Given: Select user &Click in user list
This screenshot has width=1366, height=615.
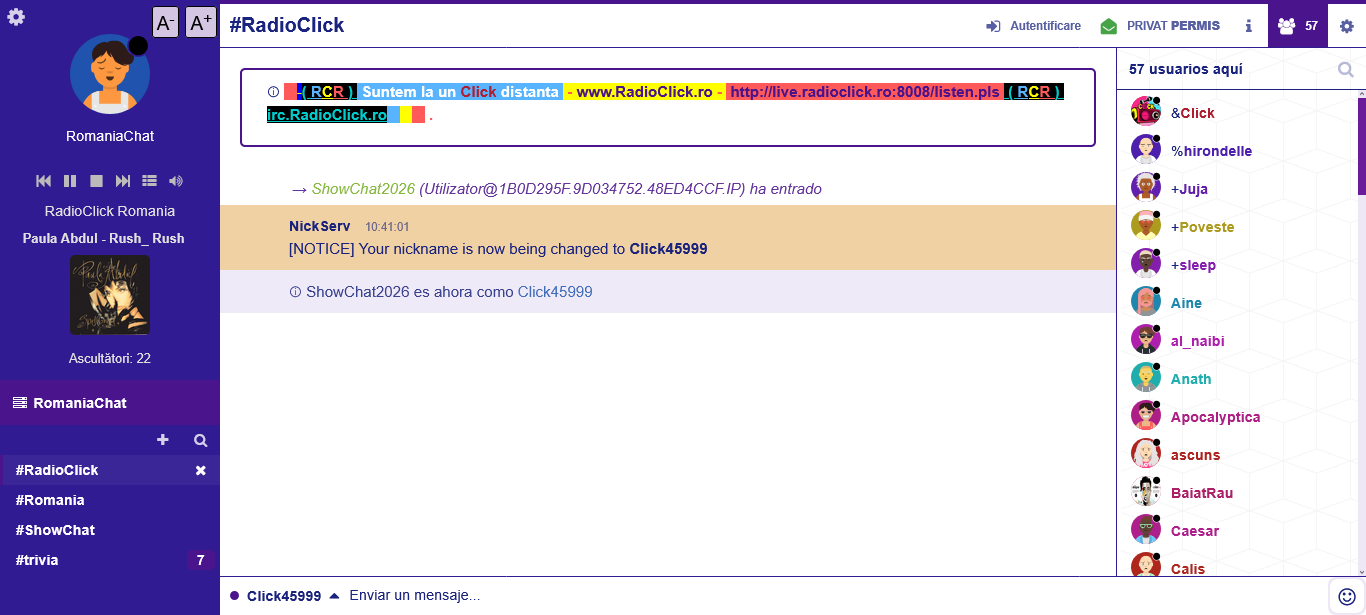Looking at the screenshot, I should [x=1193, y=113].
